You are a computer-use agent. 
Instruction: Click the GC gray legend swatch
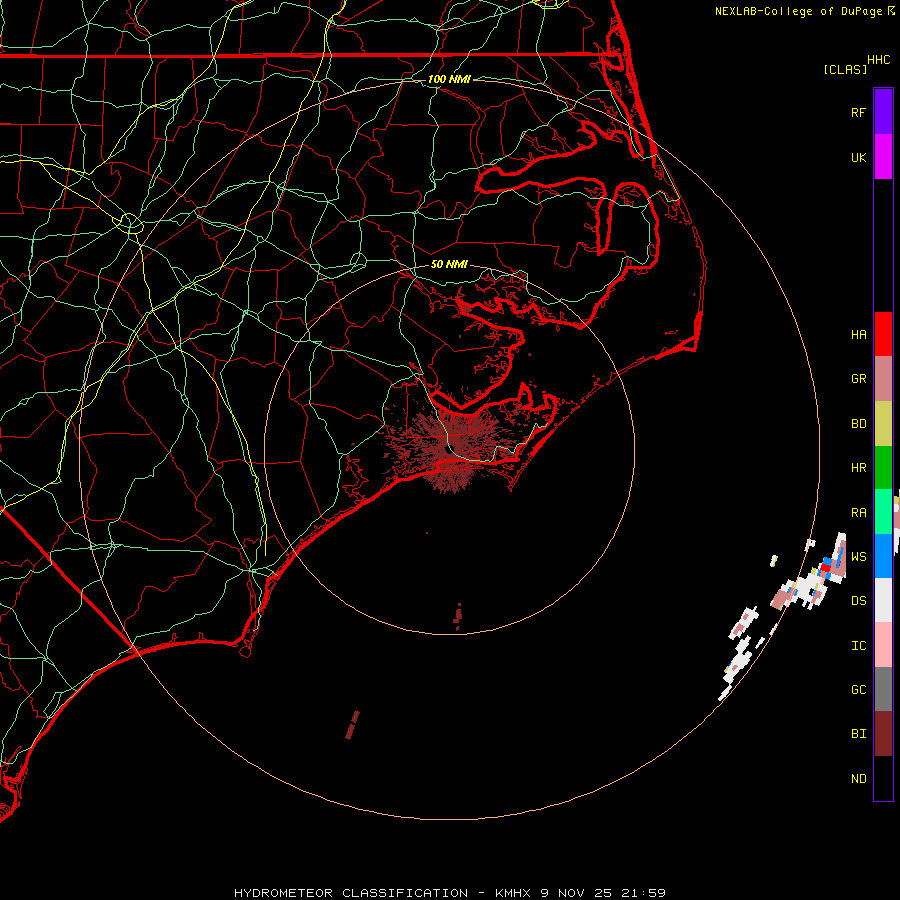(883, 689)
